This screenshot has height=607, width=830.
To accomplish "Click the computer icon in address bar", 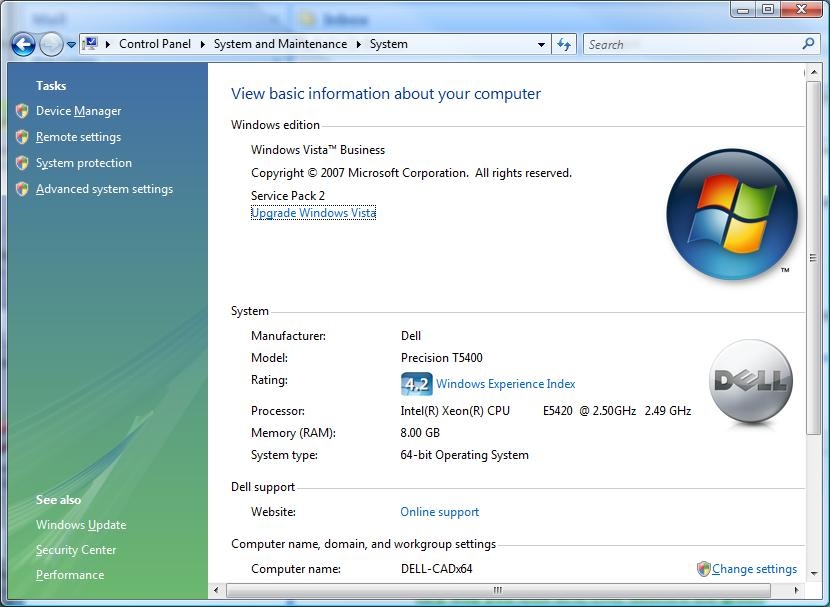I will click(91, 44).
